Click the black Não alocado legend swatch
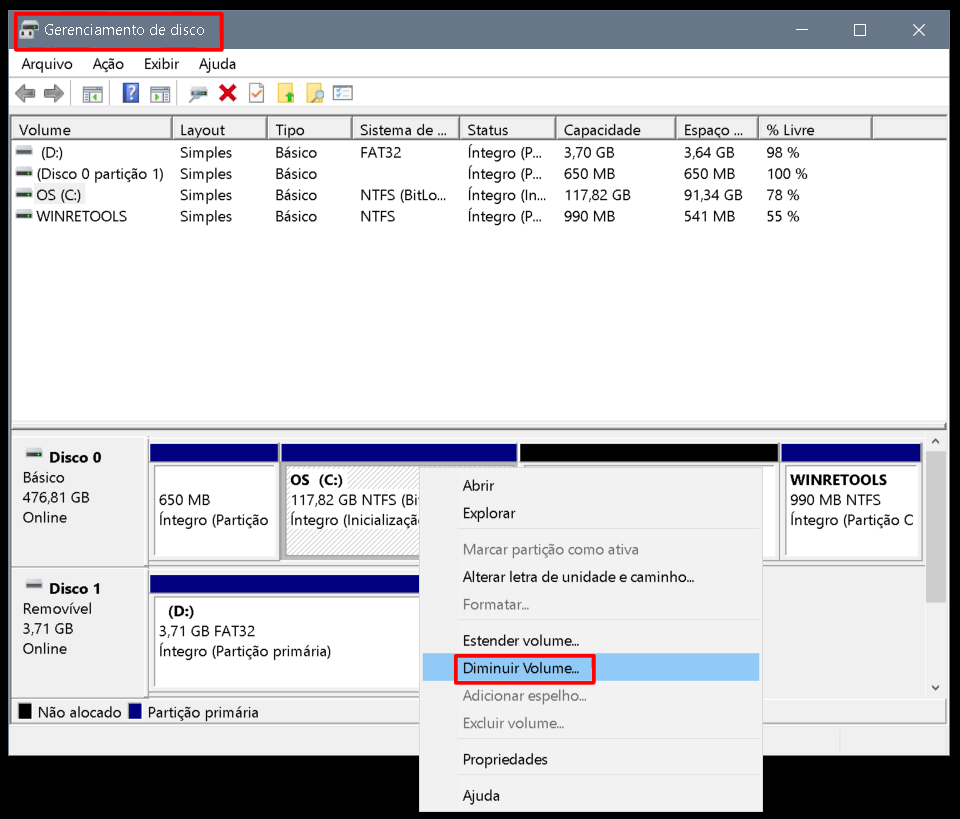The image size is (960, 819). tap(25, 711)
